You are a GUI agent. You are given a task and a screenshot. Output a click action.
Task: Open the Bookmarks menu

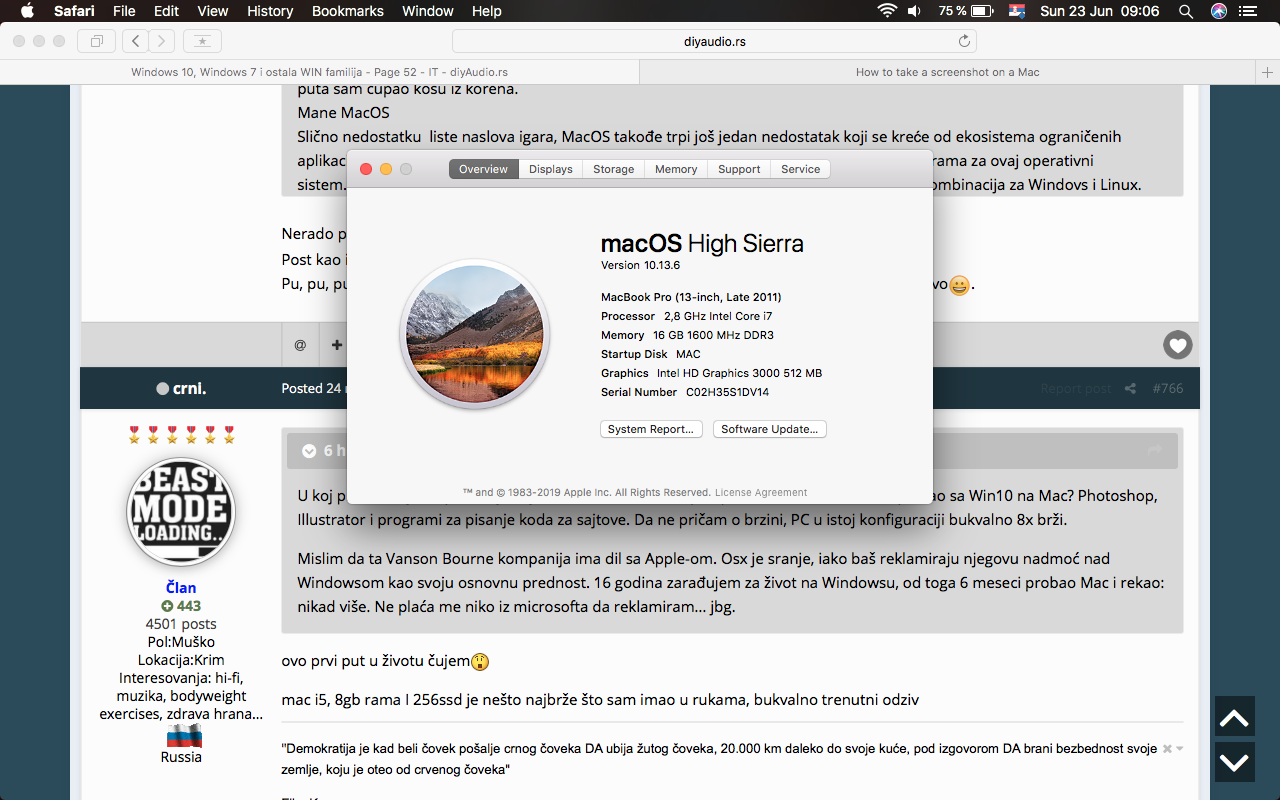348,11
